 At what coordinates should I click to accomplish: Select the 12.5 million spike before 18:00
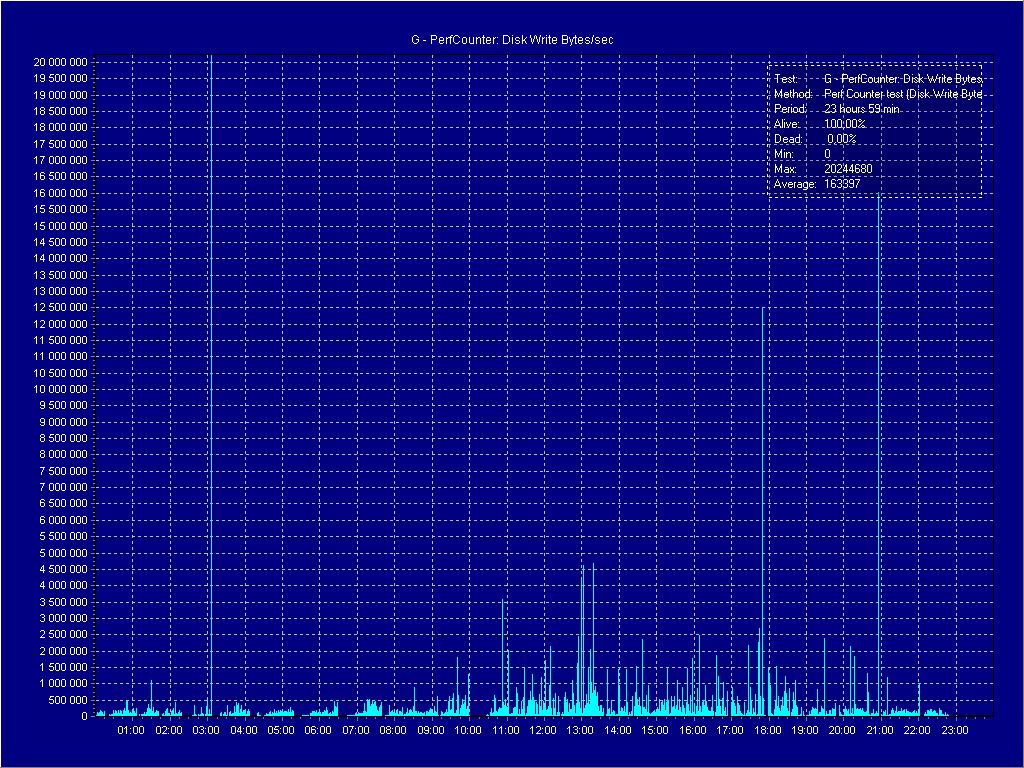[763, 500]
